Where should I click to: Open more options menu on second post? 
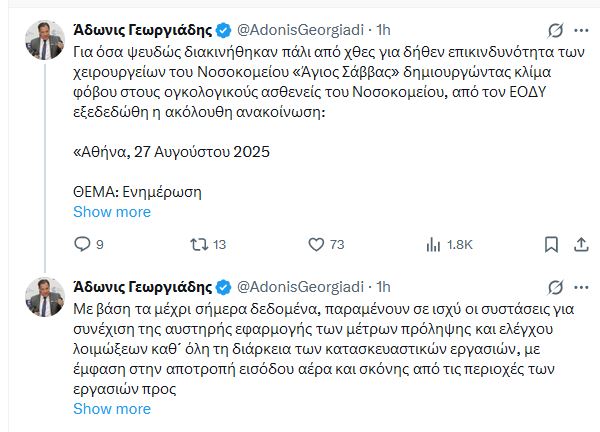[582, 287]
